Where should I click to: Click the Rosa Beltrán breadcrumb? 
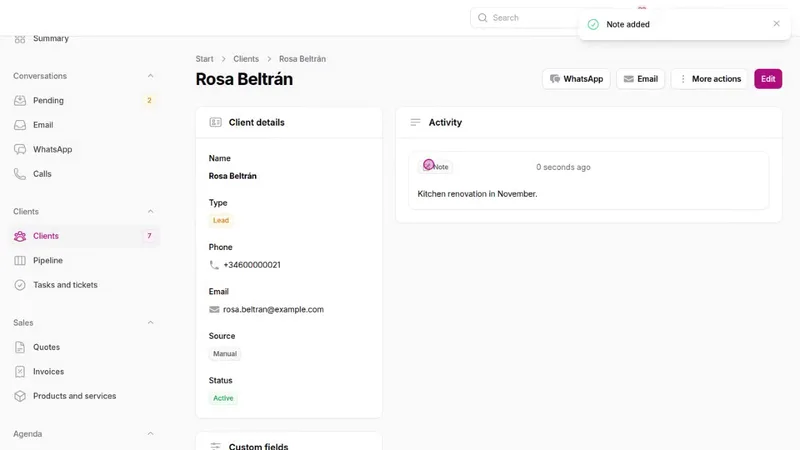[x=302, y=59]
